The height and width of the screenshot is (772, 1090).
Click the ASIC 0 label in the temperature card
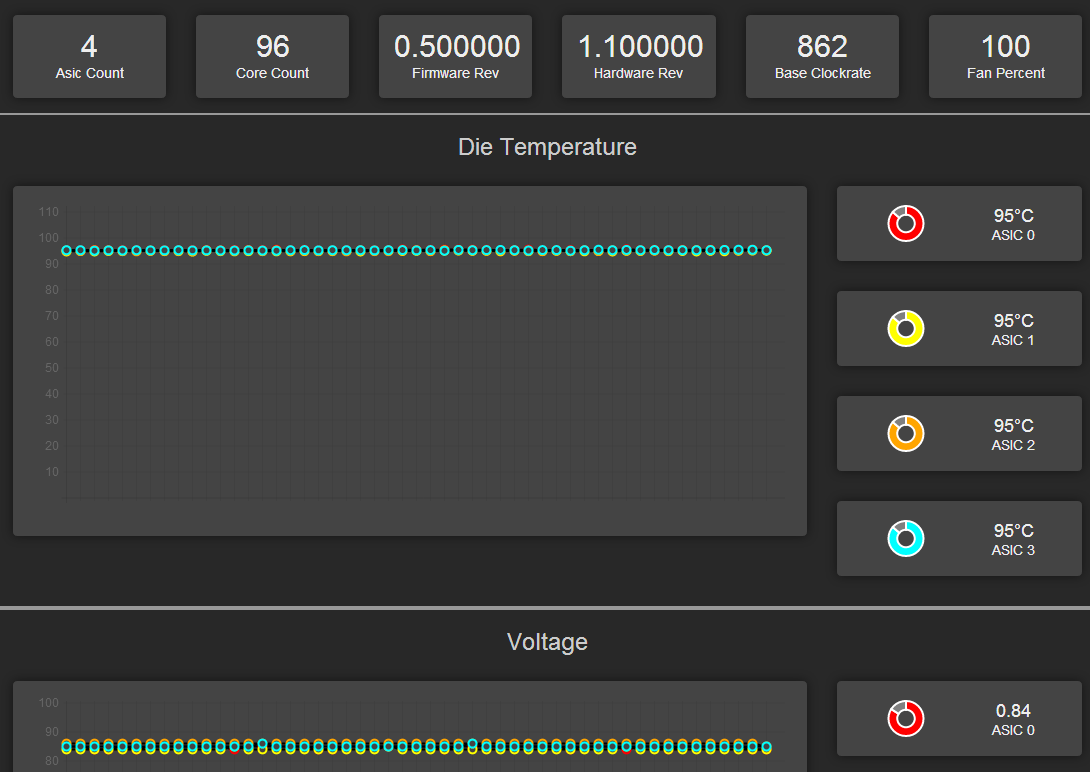1013,236
